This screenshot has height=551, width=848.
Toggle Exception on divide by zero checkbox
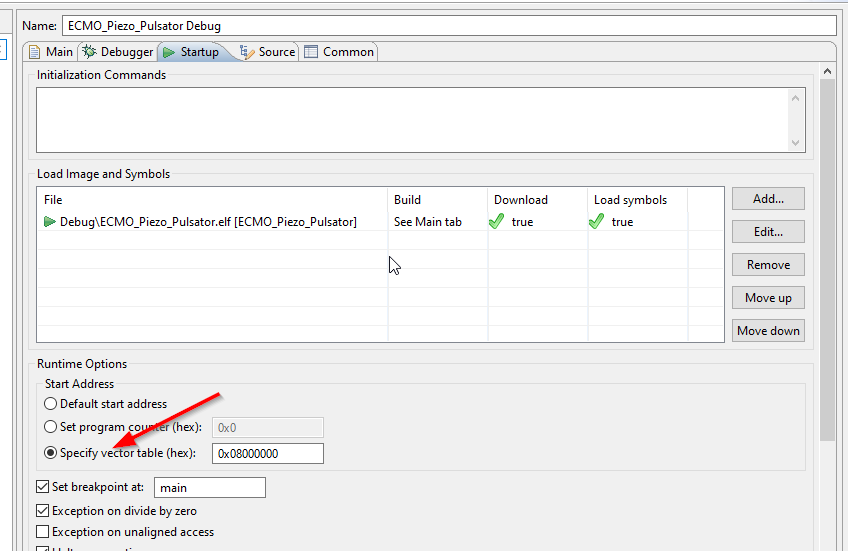(43, 510)
